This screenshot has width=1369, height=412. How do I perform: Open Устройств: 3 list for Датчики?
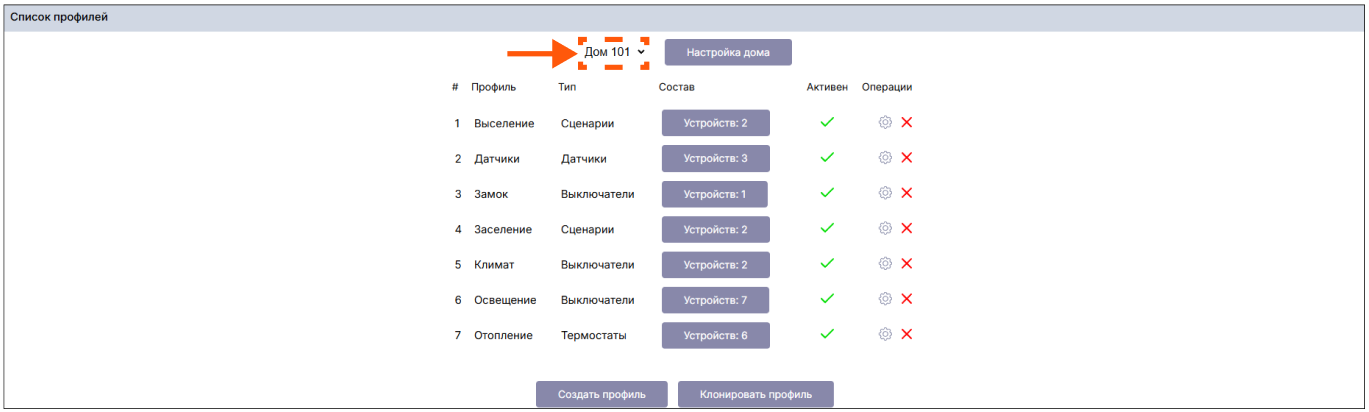(715, 158)
